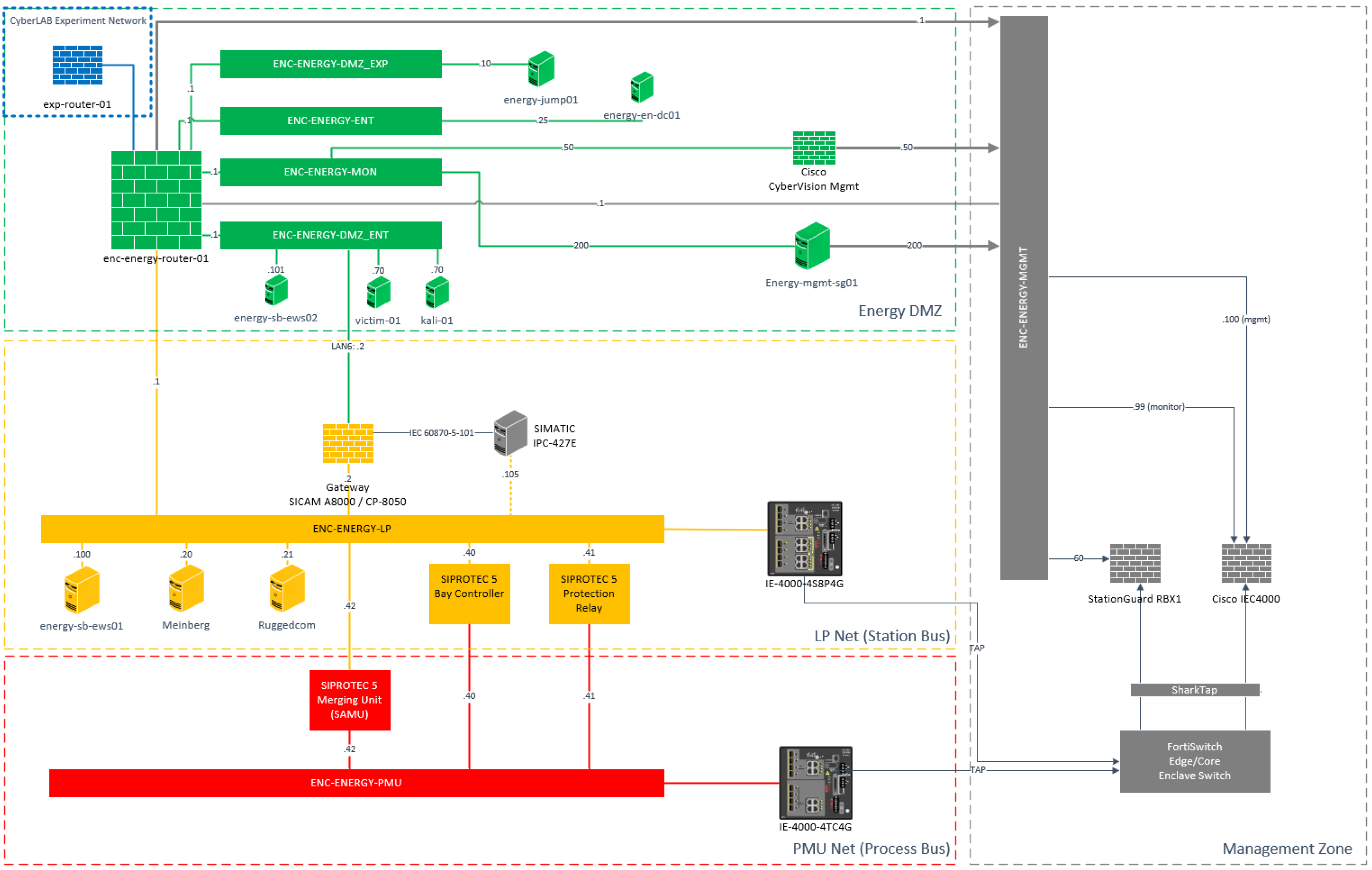Select the Cisco CyberVision Mgmt firewall icon

point(814,148)
